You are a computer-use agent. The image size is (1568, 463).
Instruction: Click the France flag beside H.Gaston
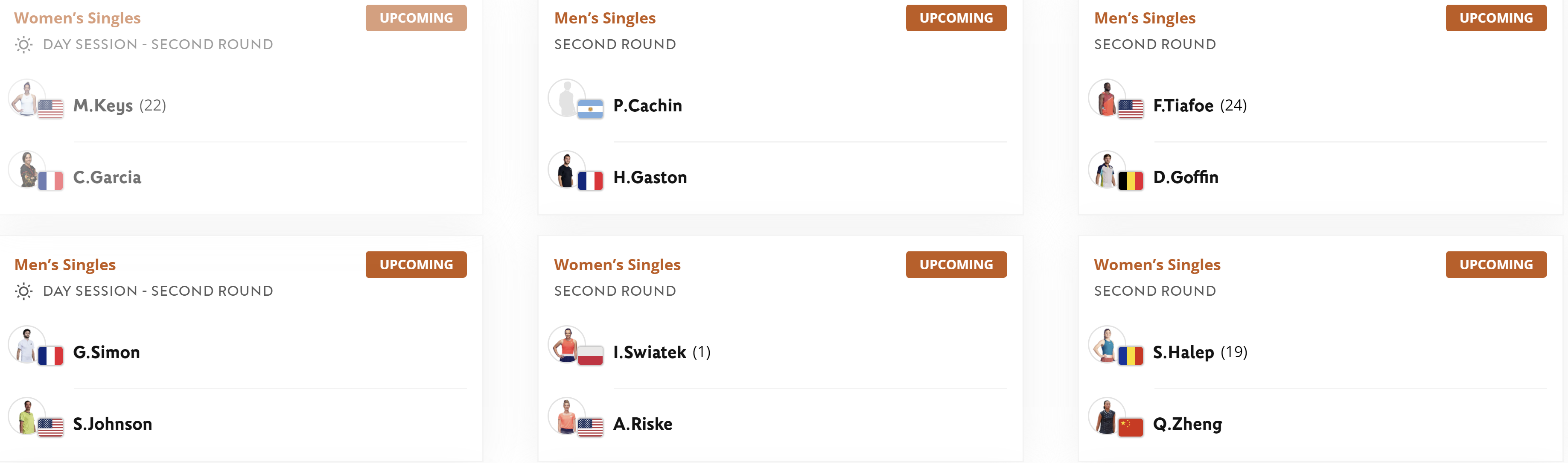click(x=590, y=181)
